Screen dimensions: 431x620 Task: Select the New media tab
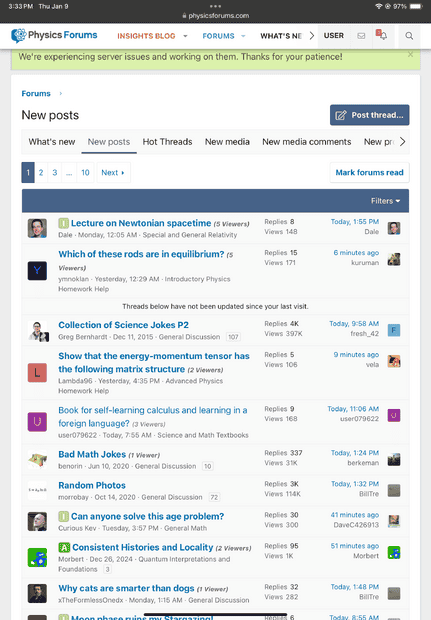click(x=227, y=142)
